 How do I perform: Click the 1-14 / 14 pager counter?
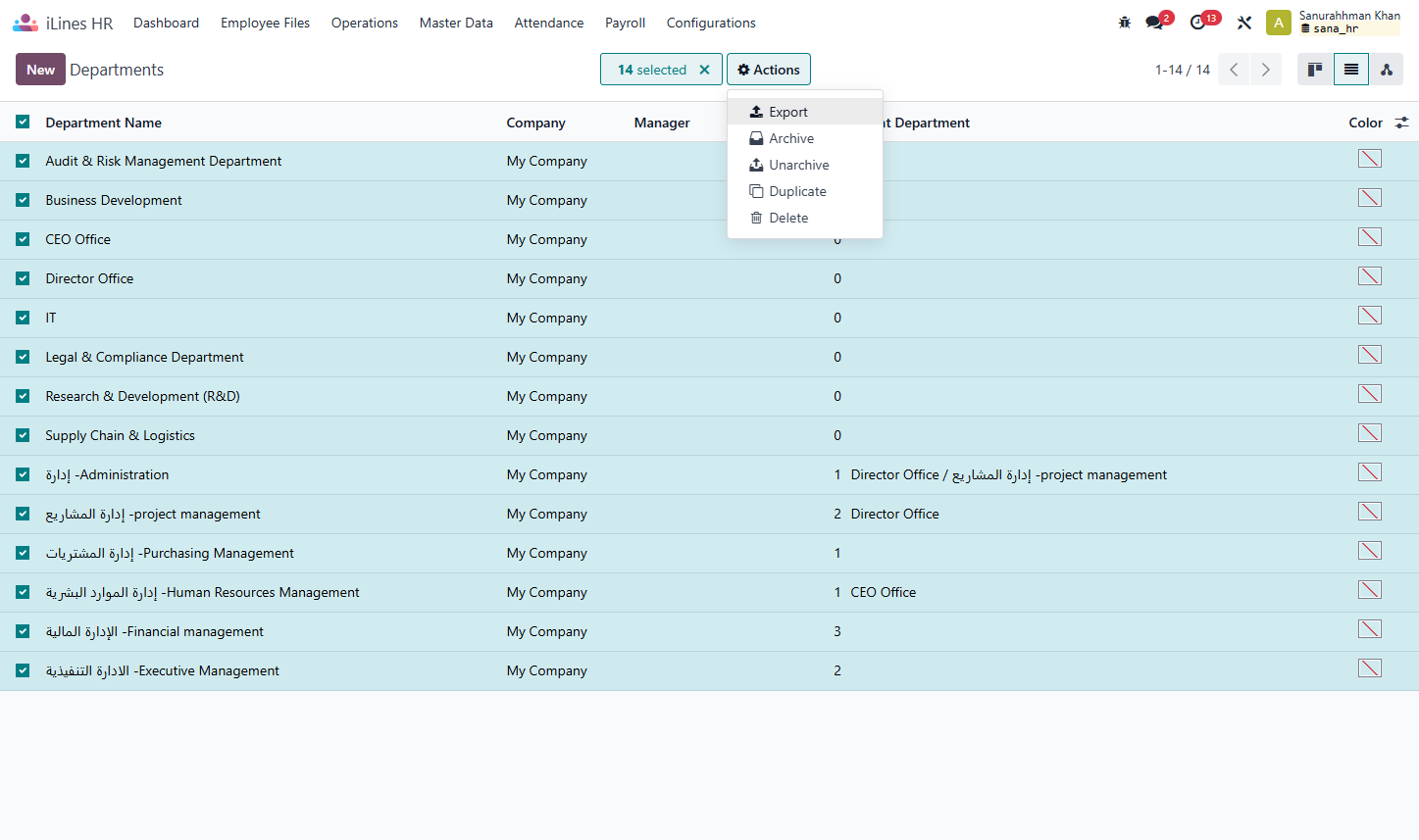1182,70
